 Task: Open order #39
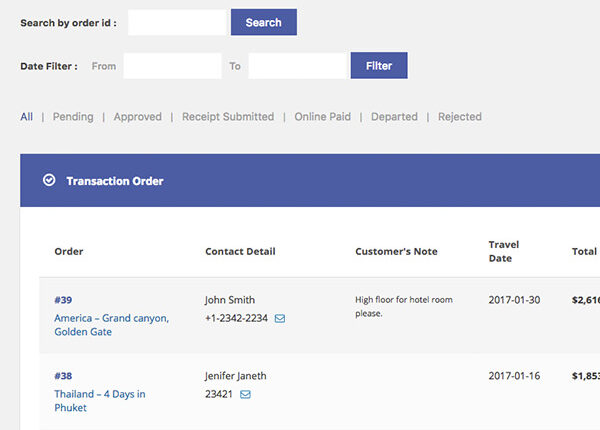(x=63, y=300)
